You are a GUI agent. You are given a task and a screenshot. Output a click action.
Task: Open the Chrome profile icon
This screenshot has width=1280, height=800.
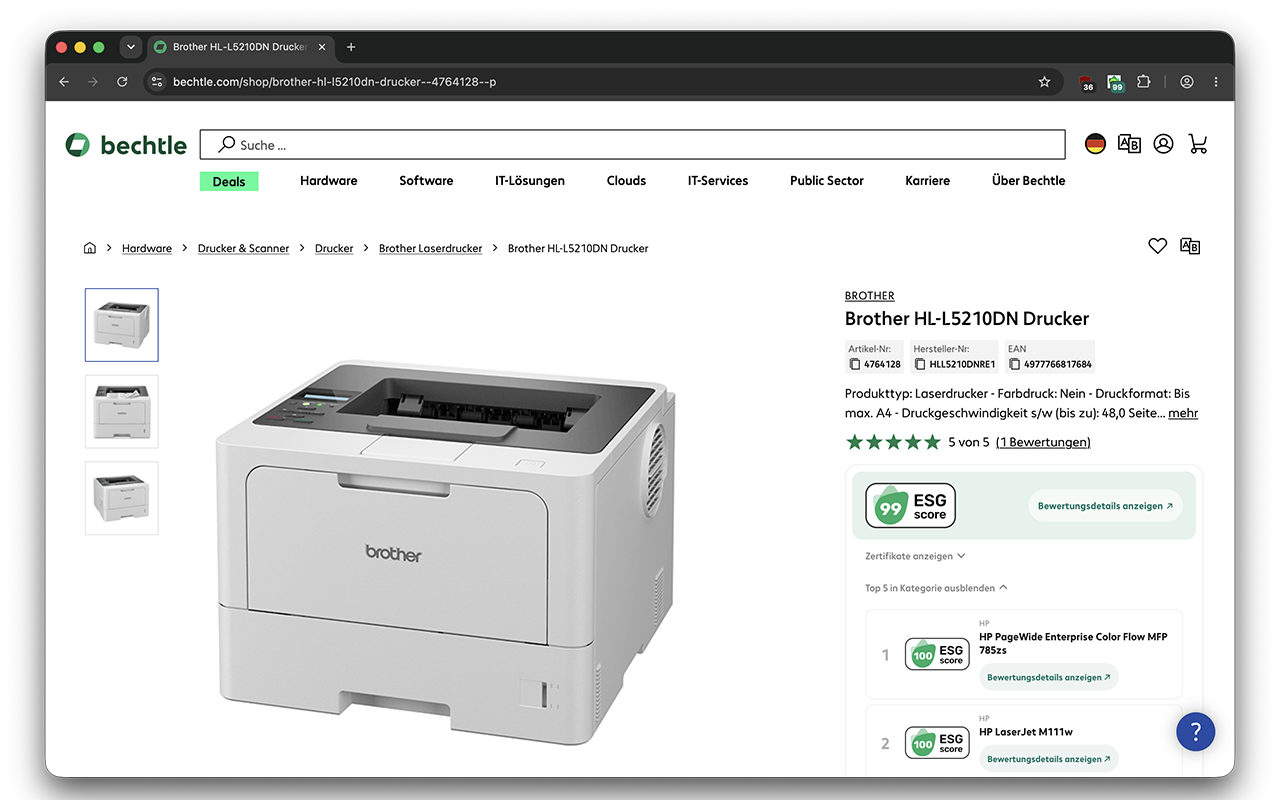click(1187, 82)
